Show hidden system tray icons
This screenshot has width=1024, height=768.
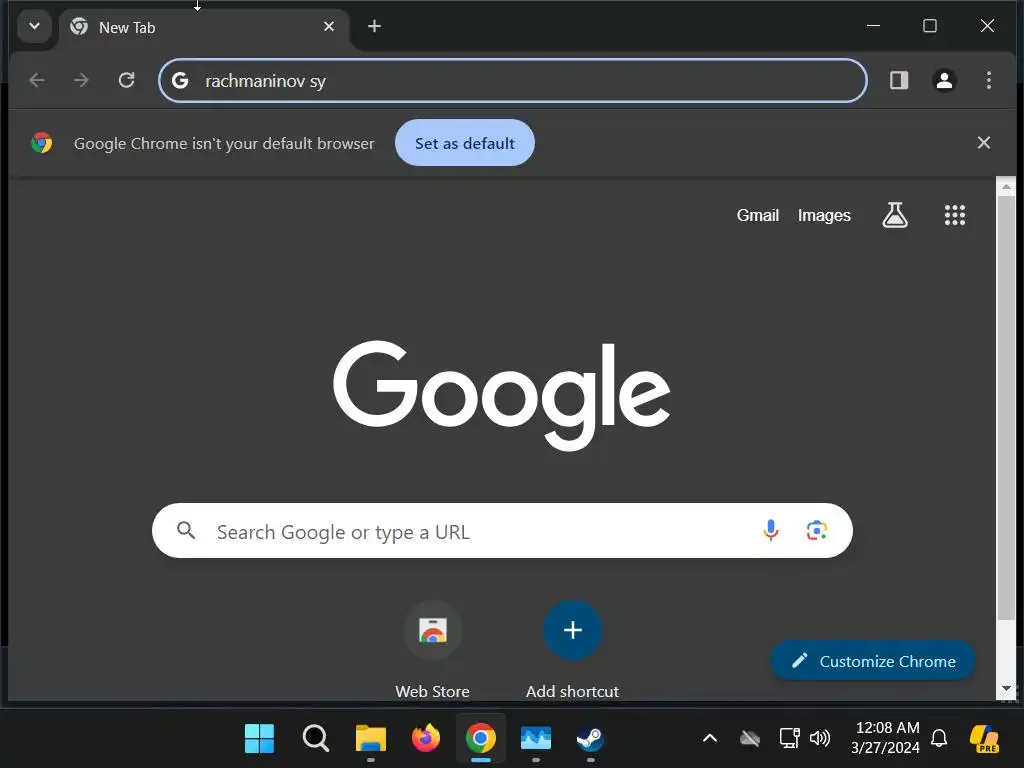tap(710, 738)
